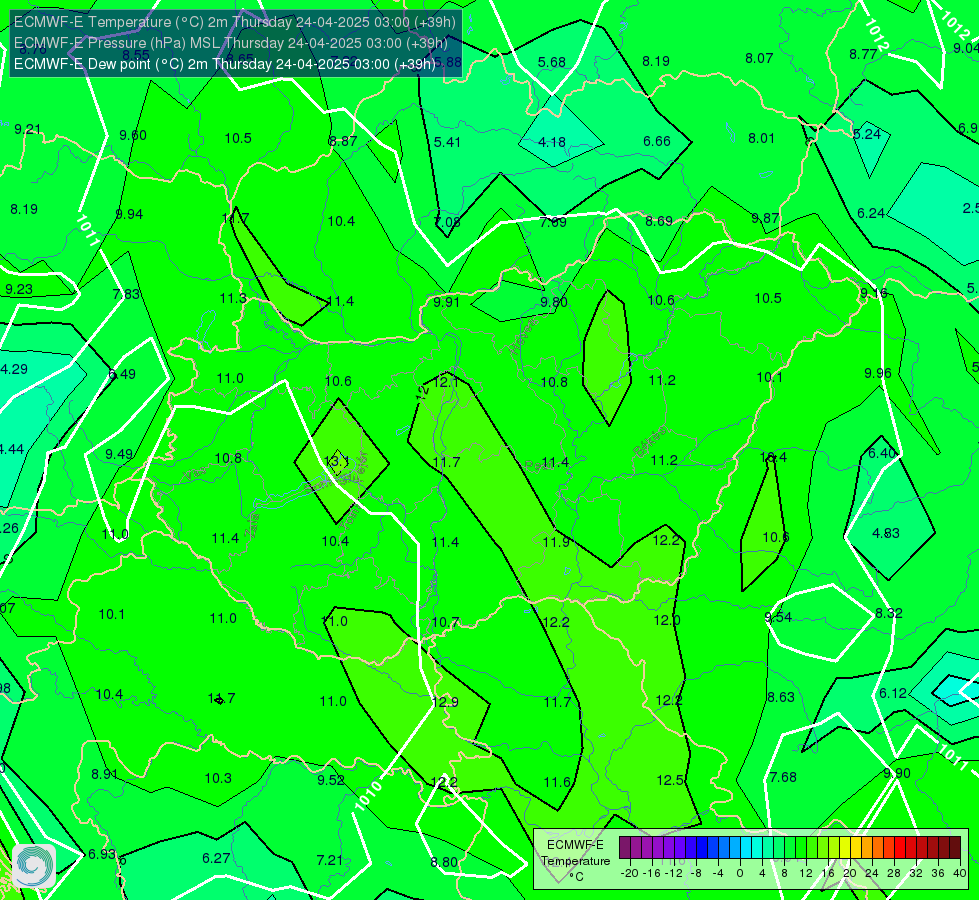Pick the purple legend swatch above -20
This screenshot has height=900, width=979.
tap(624, 848)
